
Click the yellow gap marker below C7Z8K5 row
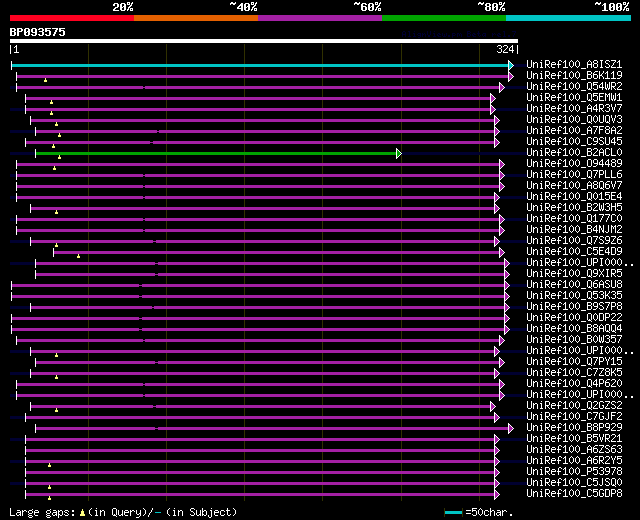(x=56, y=377)
